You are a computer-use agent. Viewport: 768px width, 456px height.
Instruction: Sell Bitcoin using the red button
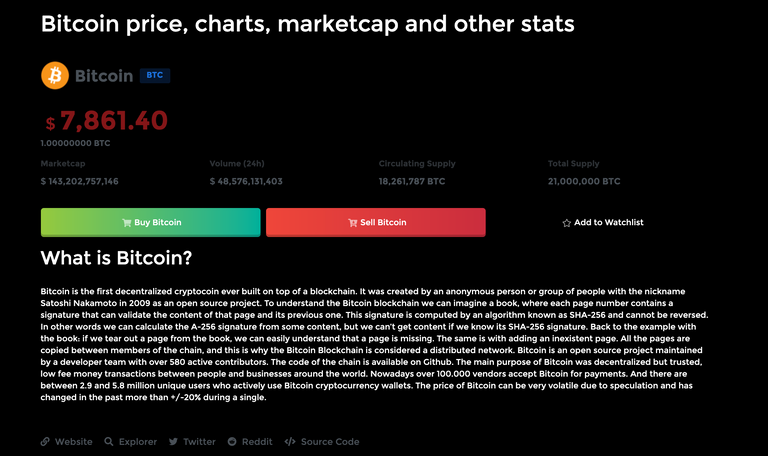coord(376,222)
